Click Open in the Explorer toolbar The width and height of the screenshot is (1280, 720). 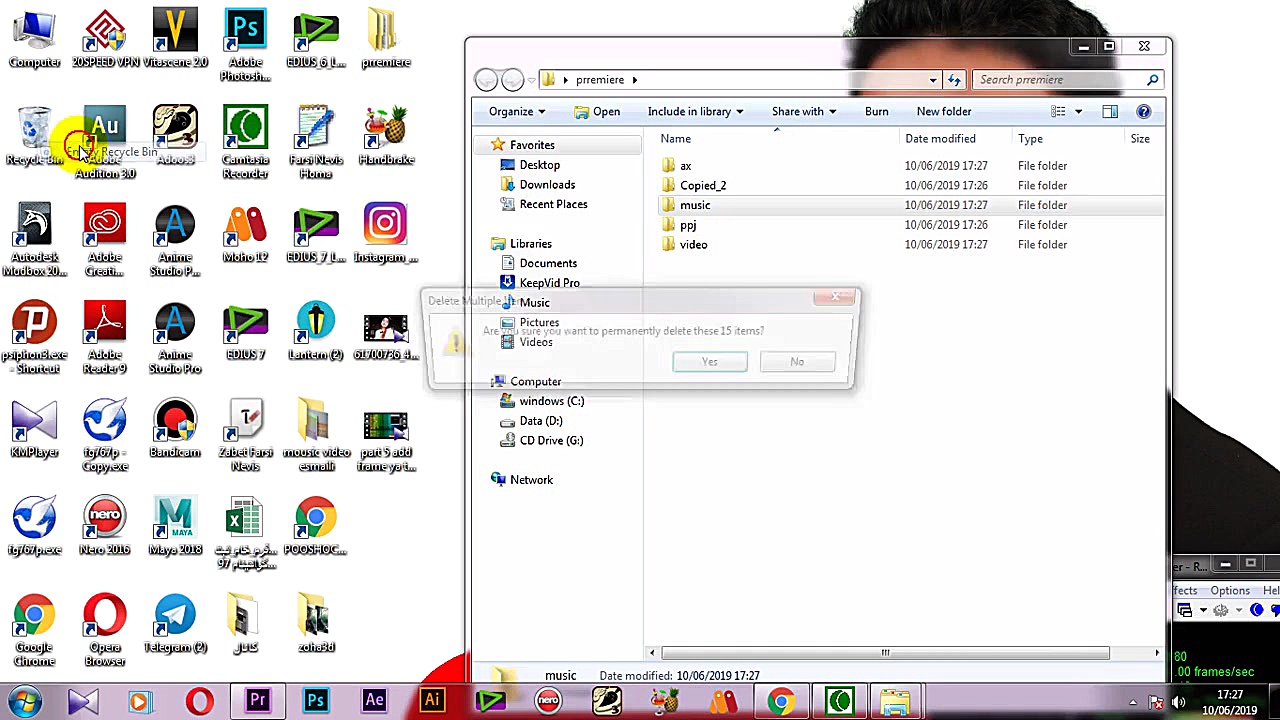pyautogui.click(x=597, y=111)
